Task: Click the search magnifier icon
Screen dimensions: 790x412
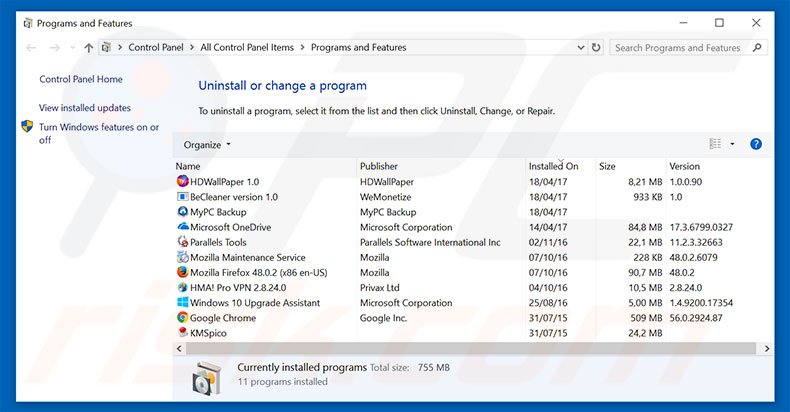Action: click(x=757, y=47)
